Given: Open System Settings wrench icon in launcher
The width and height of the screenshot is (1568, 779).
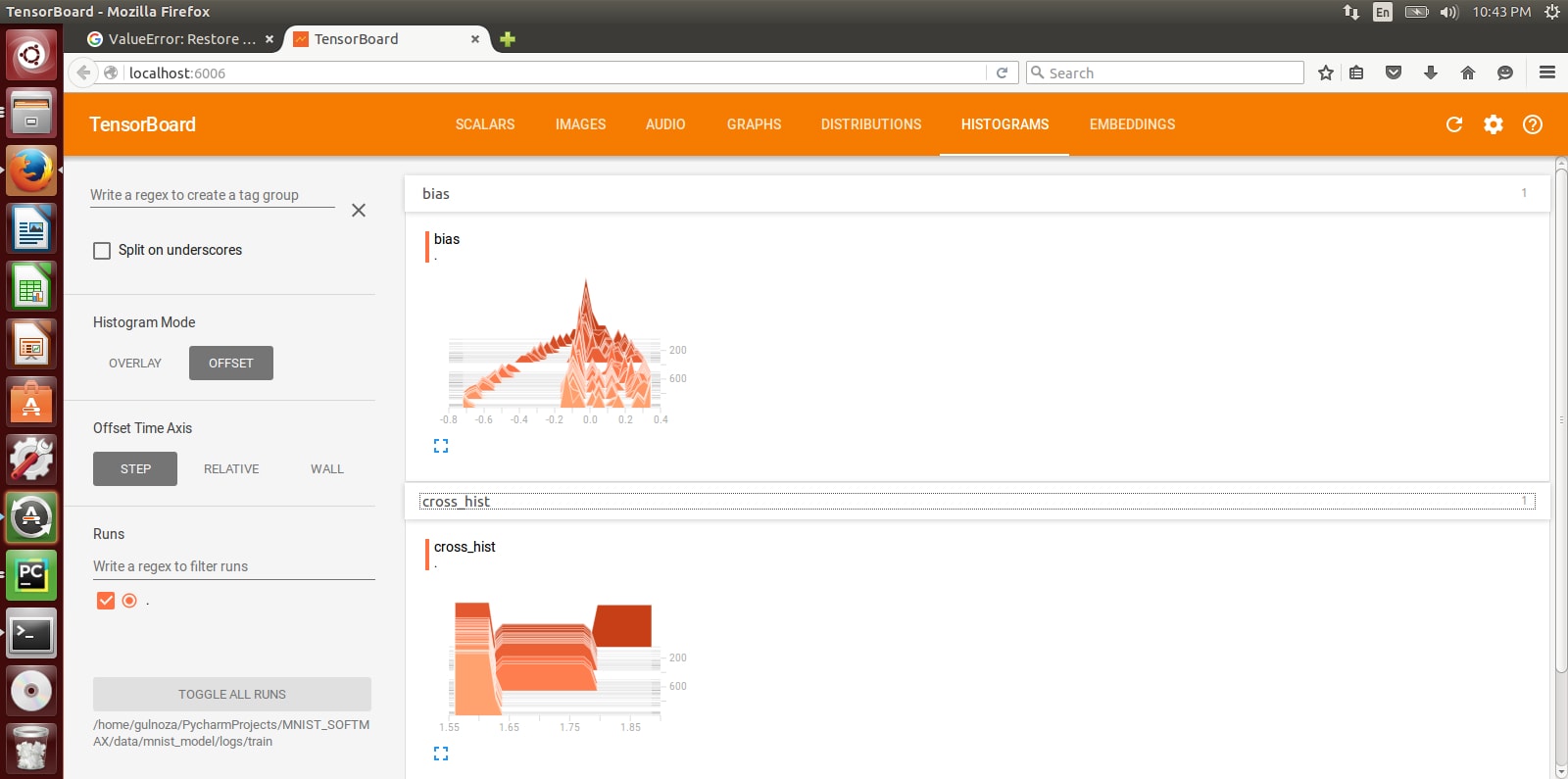Looking at the screenshot, I should pos(31,460).
